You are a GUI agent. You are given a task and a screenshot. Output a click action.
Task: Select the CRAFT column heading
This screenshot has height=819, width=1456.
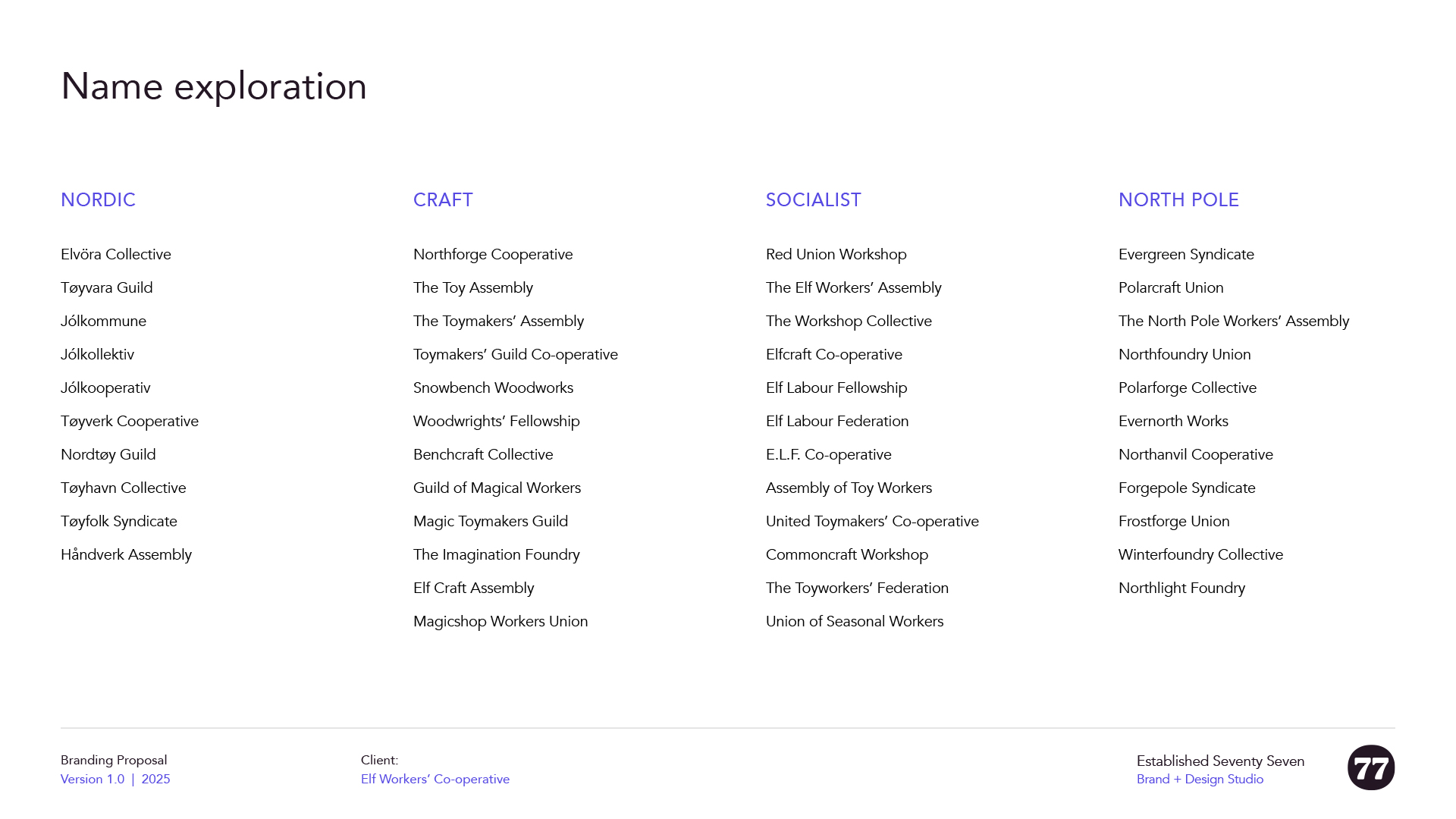click(x=443, y=199)
